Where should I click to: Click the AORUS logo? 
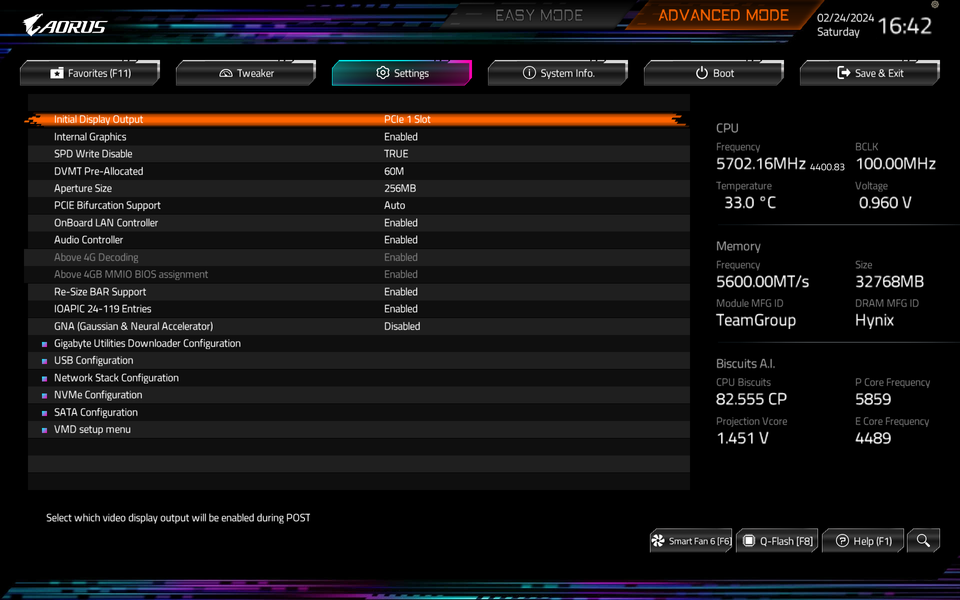point(65,26)
